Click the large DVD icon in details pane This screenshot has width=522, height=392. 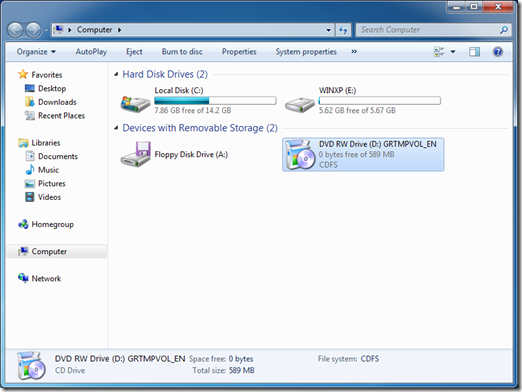click(31, 365)
